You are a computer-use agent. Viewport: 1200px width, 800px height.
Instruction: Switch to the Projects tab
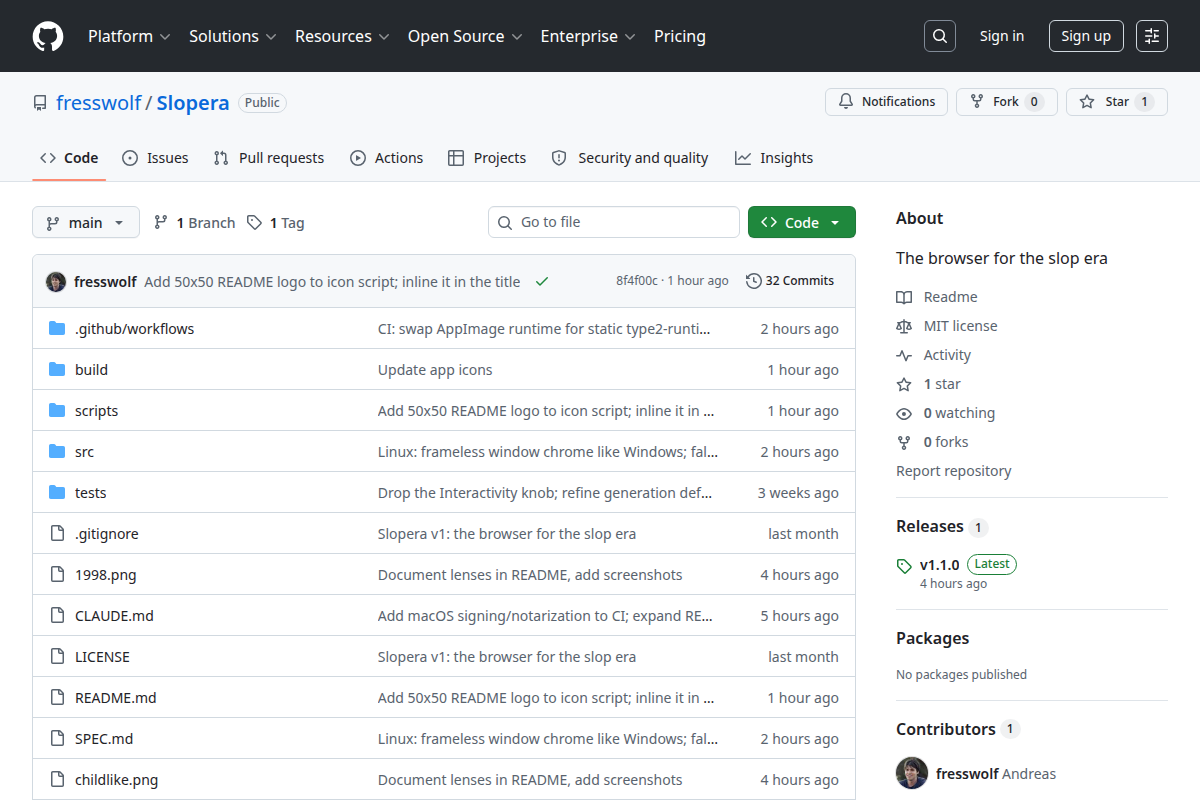point(487,158)
